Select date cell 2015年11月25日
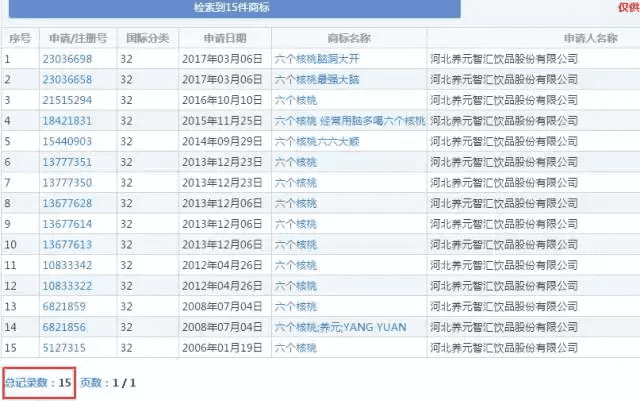The image size is (640, 404). (222, 121)
